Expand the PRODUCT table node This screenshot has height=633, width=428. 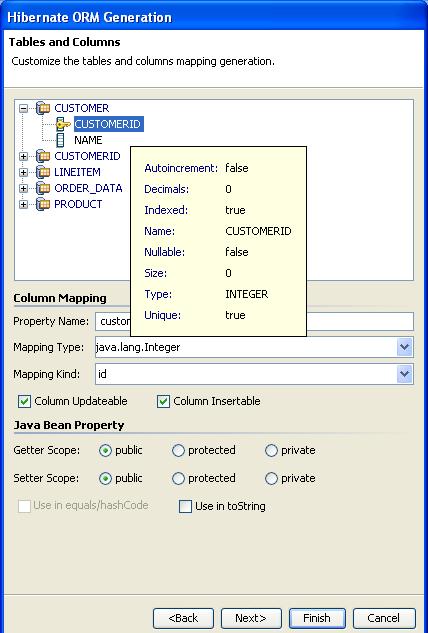coord(24,204)
